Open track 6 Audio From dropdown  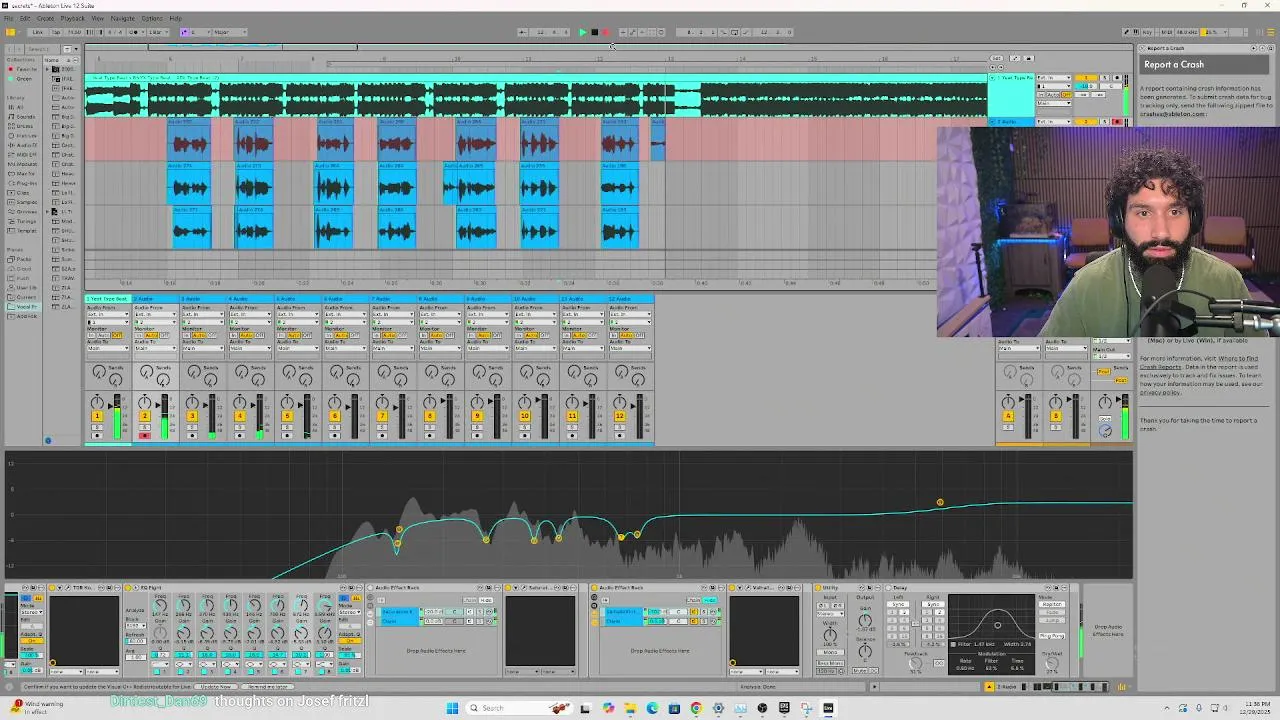(346, 314)
